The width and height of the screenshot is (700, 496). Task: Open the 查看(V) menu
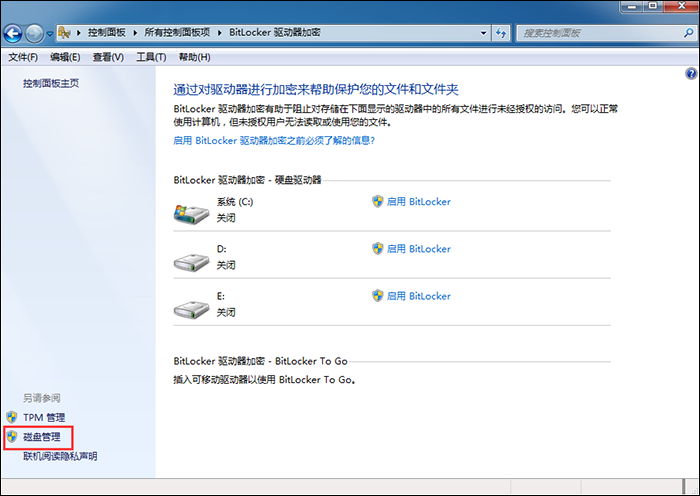[108, 57]
